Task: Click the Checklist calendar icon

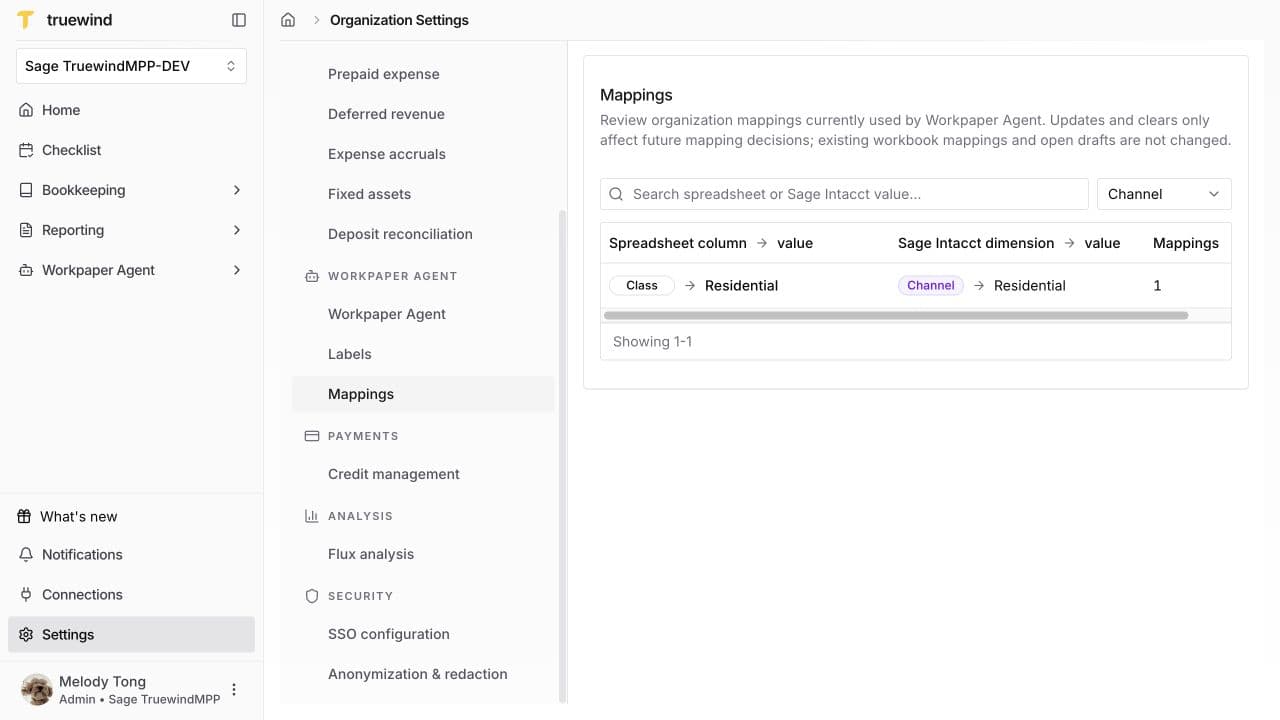Action: pyautogui.click(x=26, y=150)
